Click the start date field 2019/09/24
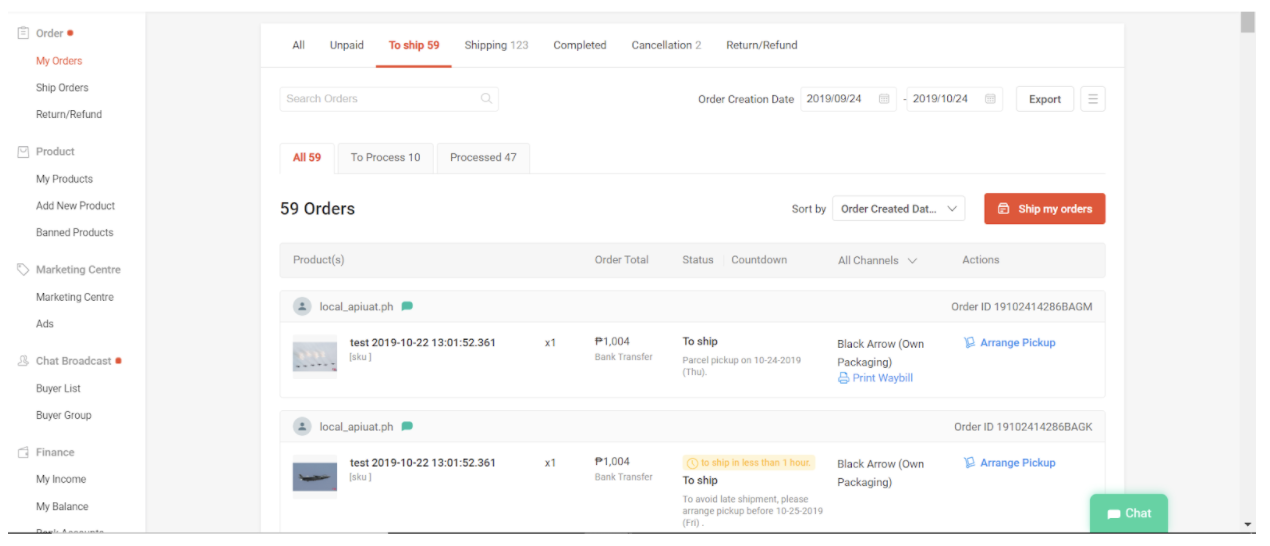1270x546 pixels. click(848, 99)
